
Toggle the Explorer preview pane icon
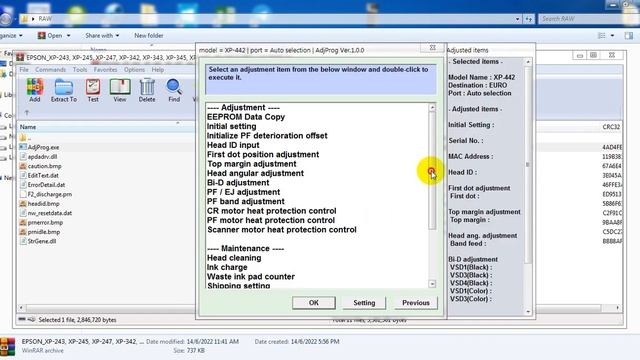click(629, 36)
